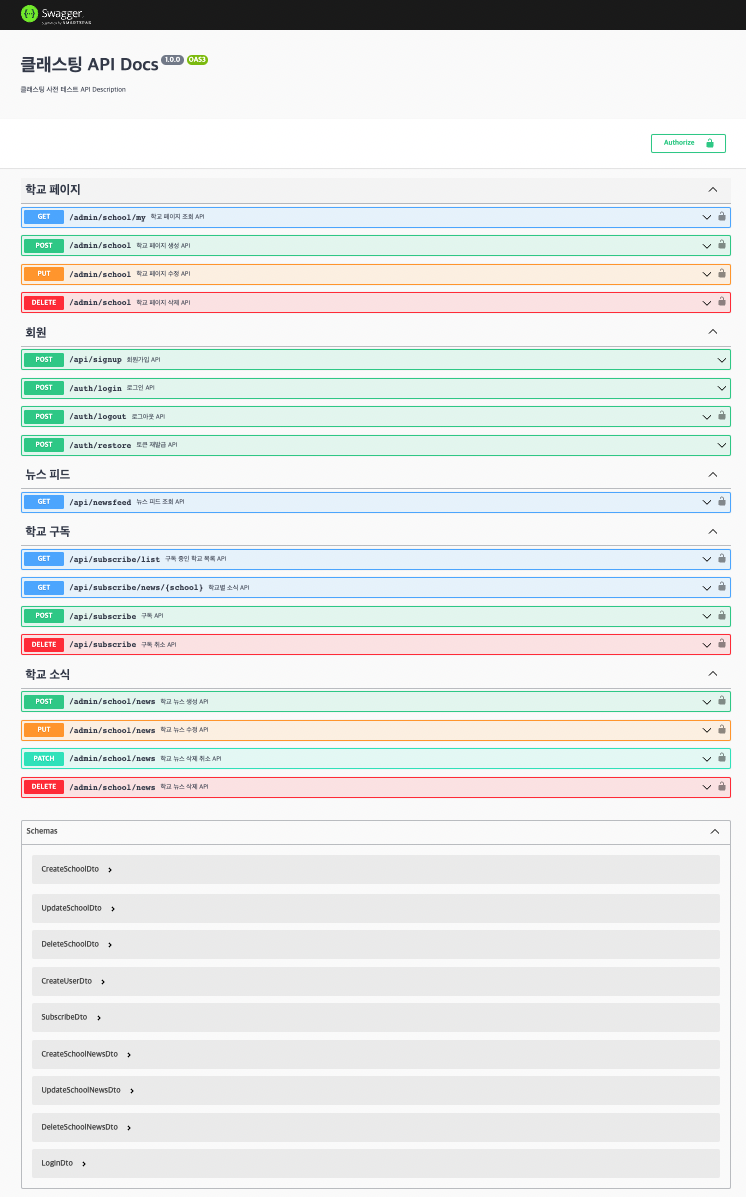Image resolution: width=746 pixels, height=1197 pixels.
Task: Collapse the Schemas panel
Action: [x=715, y=831]
